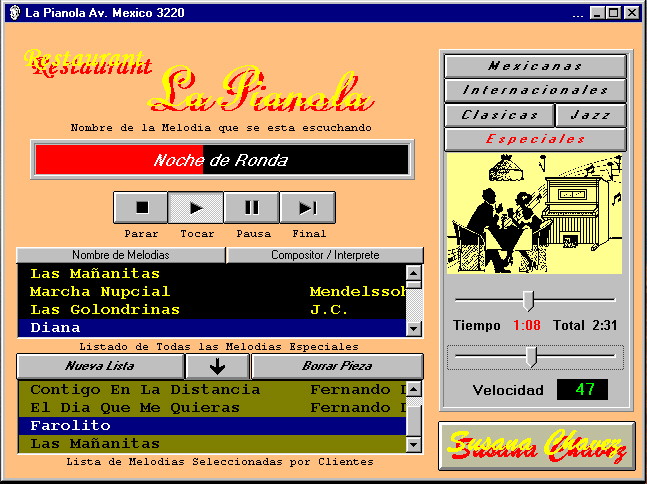This screenshot has width=647, height=484.
Task: Click the J.C. composer entry
Action: click(329, 309)
